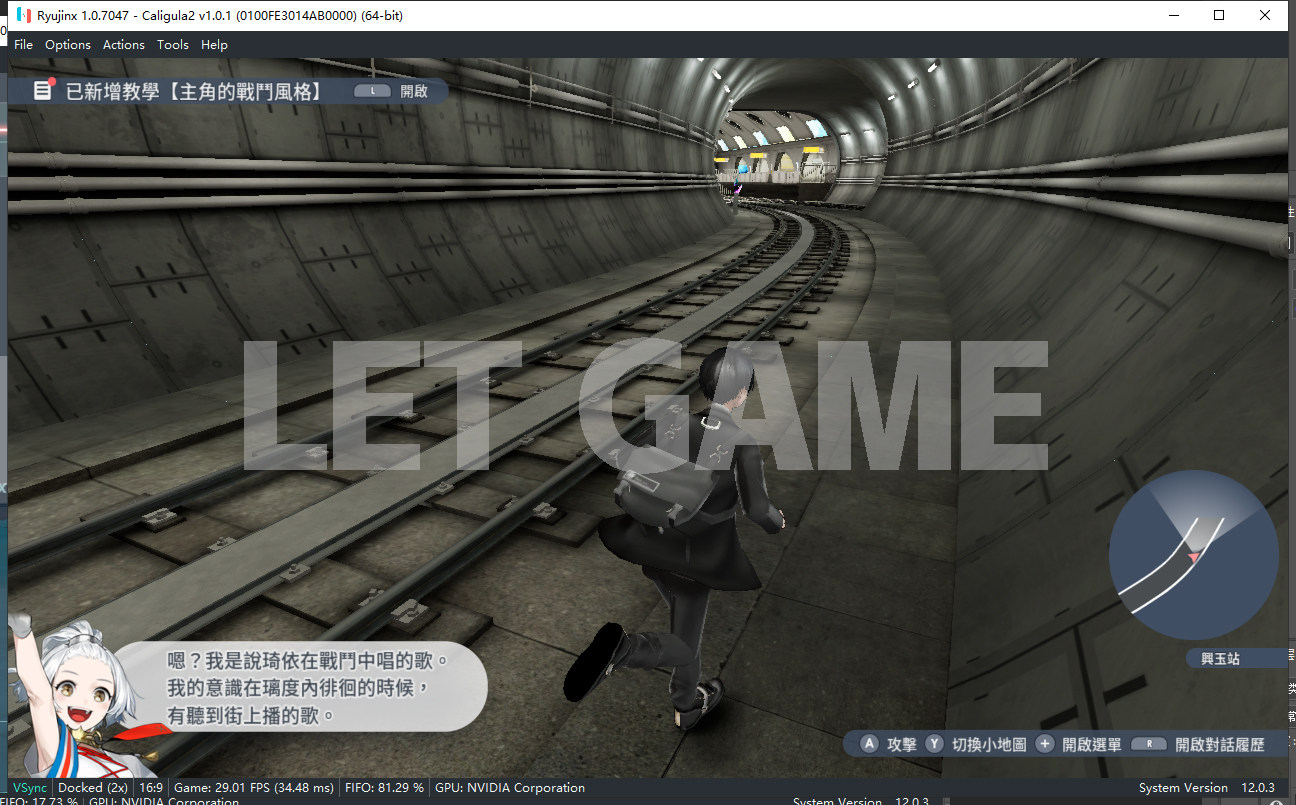Click the Y button minimap toggle icon

(x=934, y=744)
